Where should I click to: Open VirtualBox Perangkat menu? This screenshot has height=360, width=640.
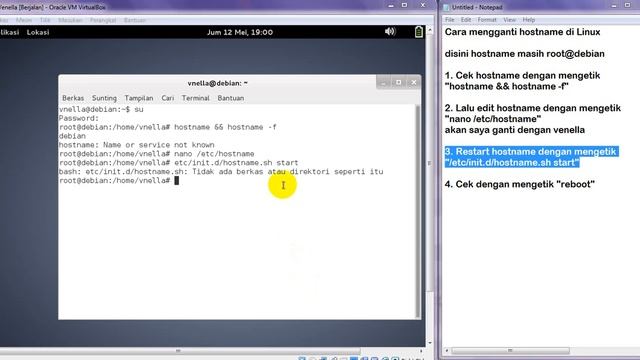(x=103, y=20)
